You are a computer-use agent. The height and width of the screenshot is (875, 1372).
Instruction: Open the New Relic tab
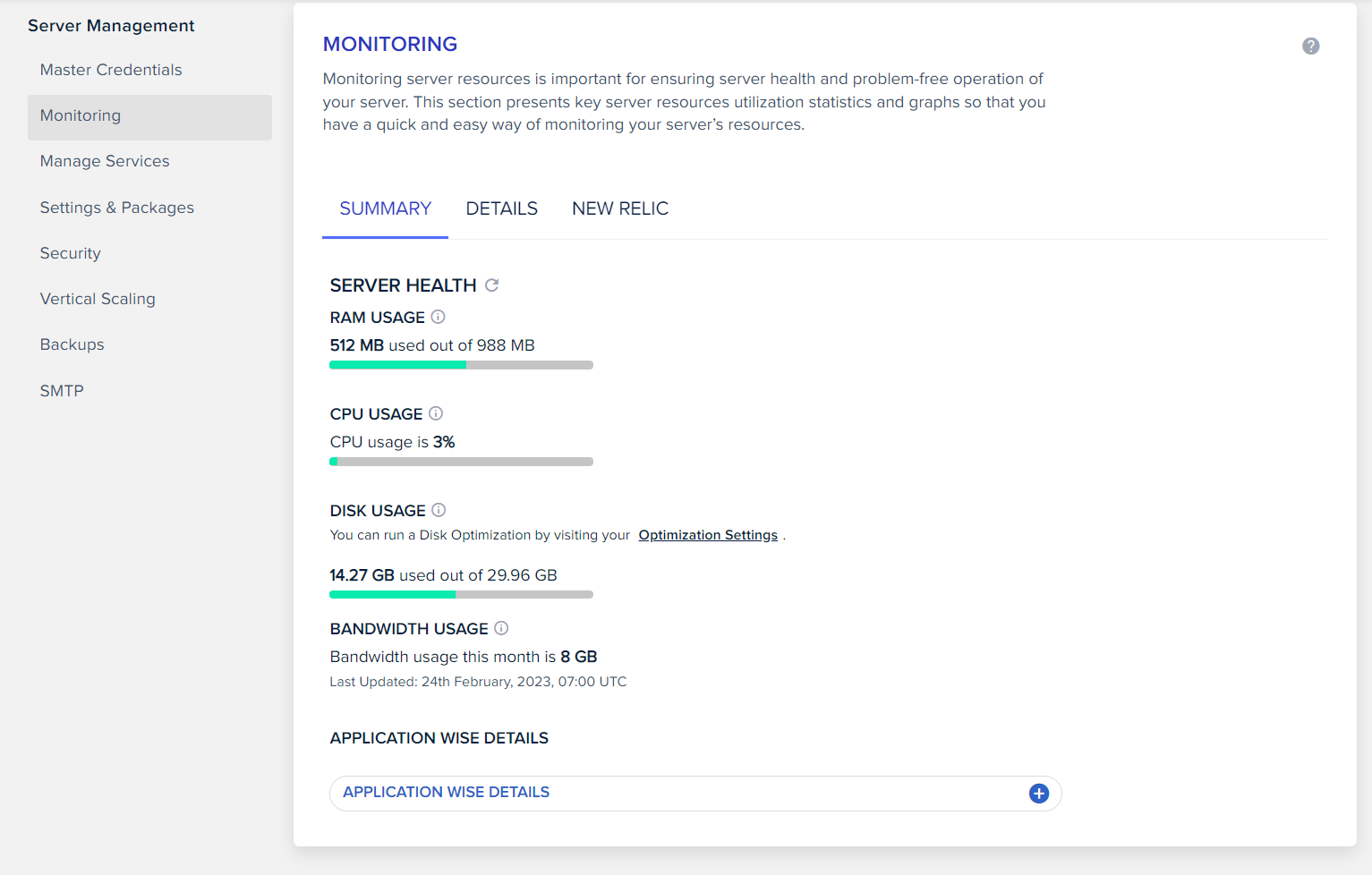(620, 208)
